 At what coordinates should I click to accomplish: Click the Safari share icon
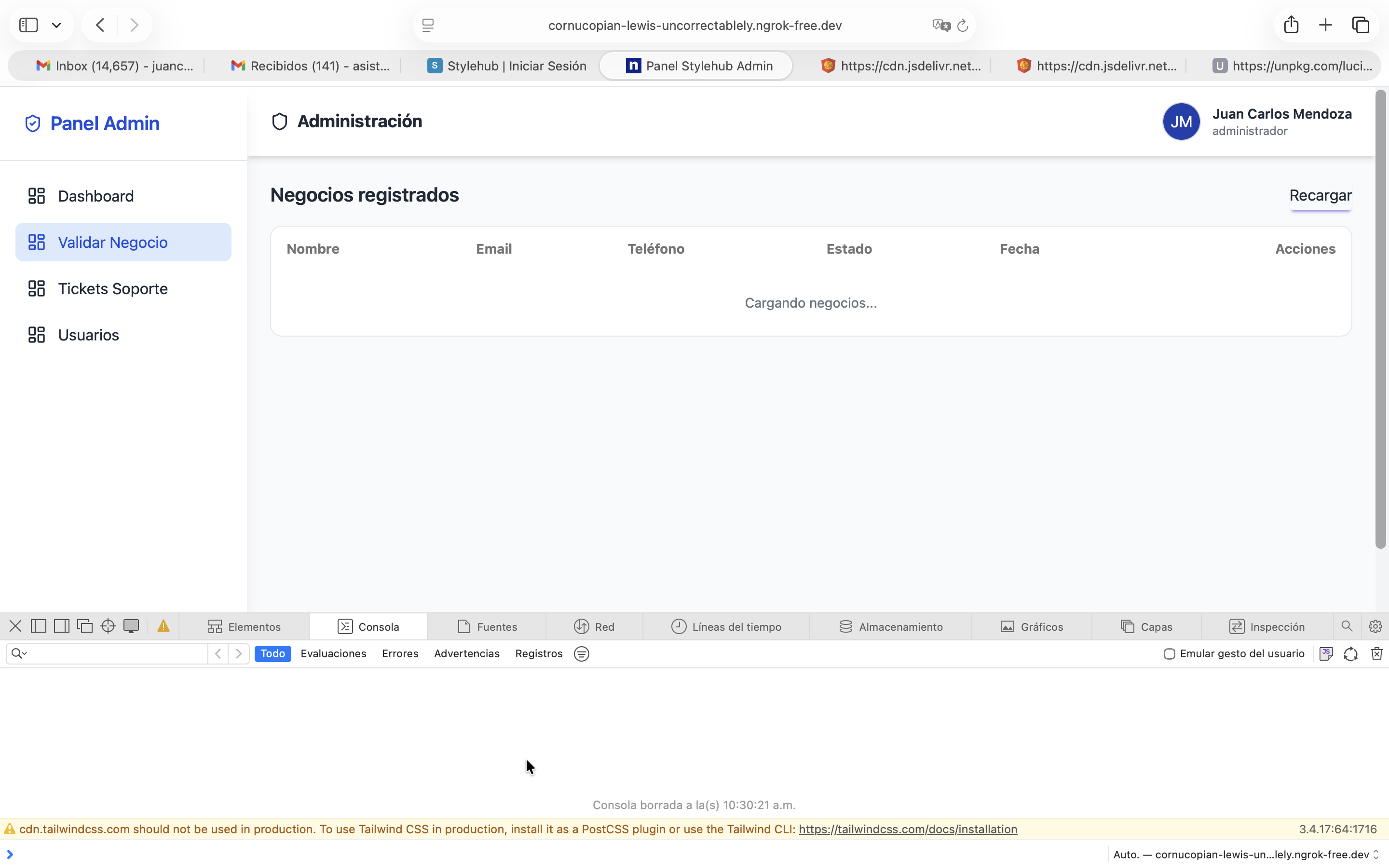pyautogui.click(x=1291, y=25)
